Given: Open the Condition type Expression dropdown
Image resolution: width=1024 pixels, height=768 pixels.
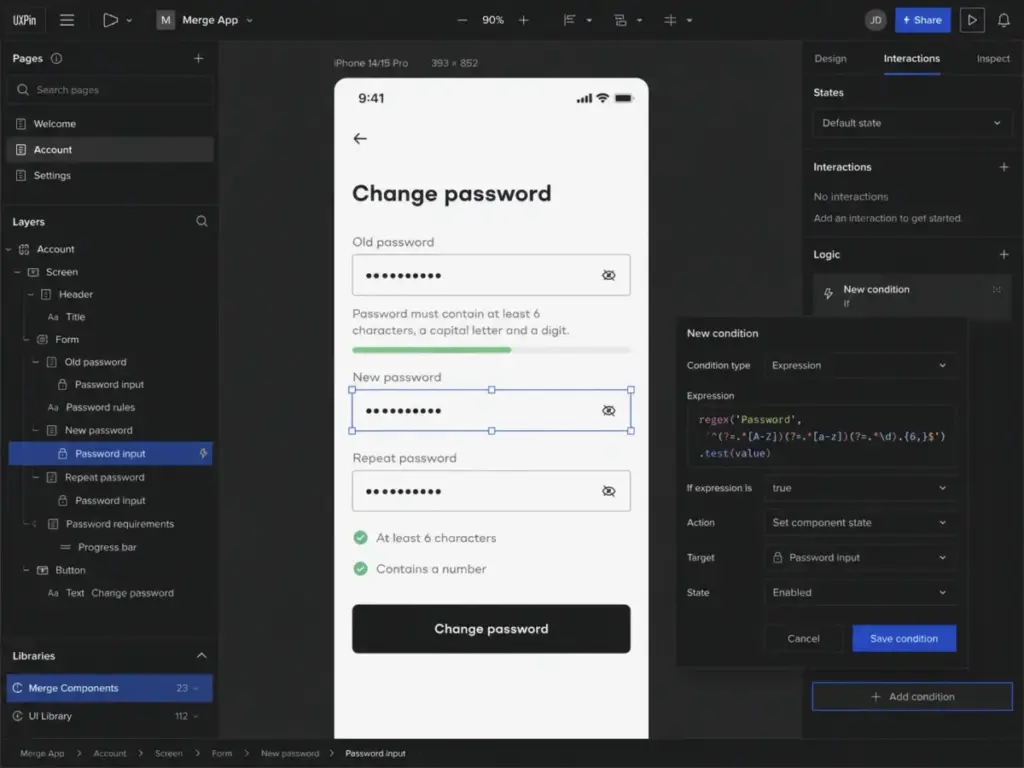Looking at the screenshot, I should click(x=859, y=366).
